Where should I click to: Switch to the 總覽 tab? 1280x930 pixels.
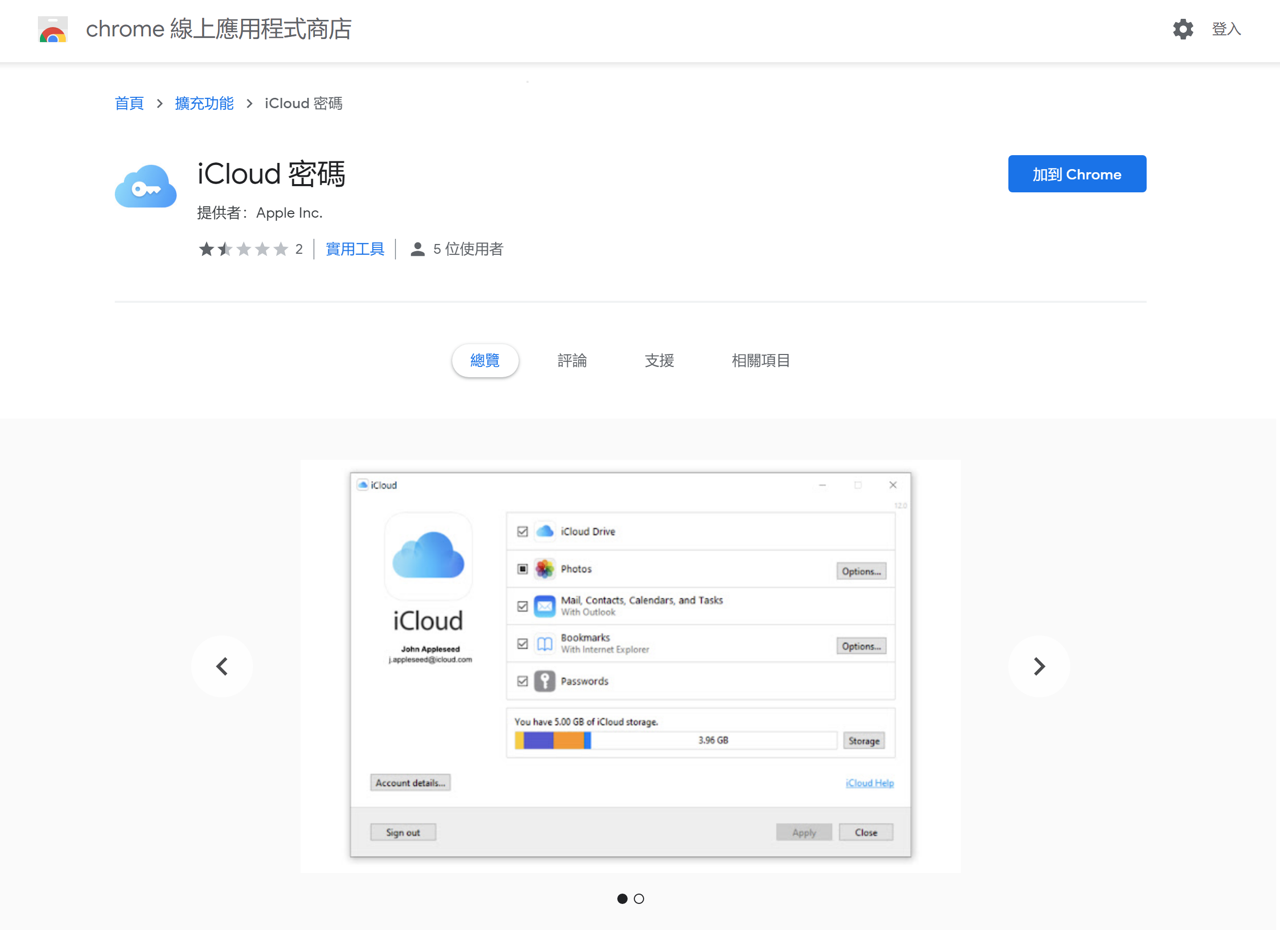[485, 360]
